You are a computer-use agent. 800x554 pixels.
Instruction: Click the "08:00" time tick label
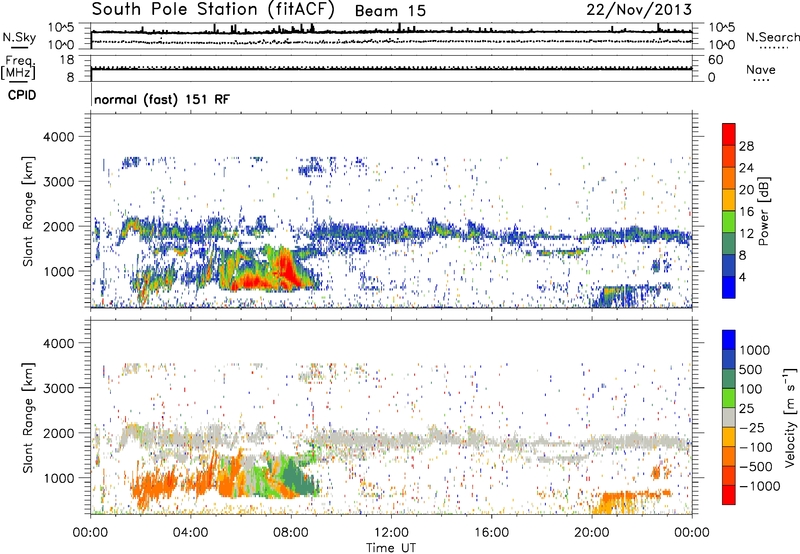pyautogui.click(x=291, y=533)
